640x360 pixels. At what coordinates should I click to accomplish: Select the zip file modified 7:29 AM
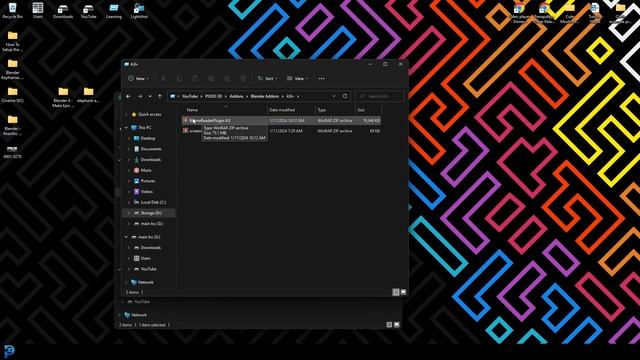[281, 131]
